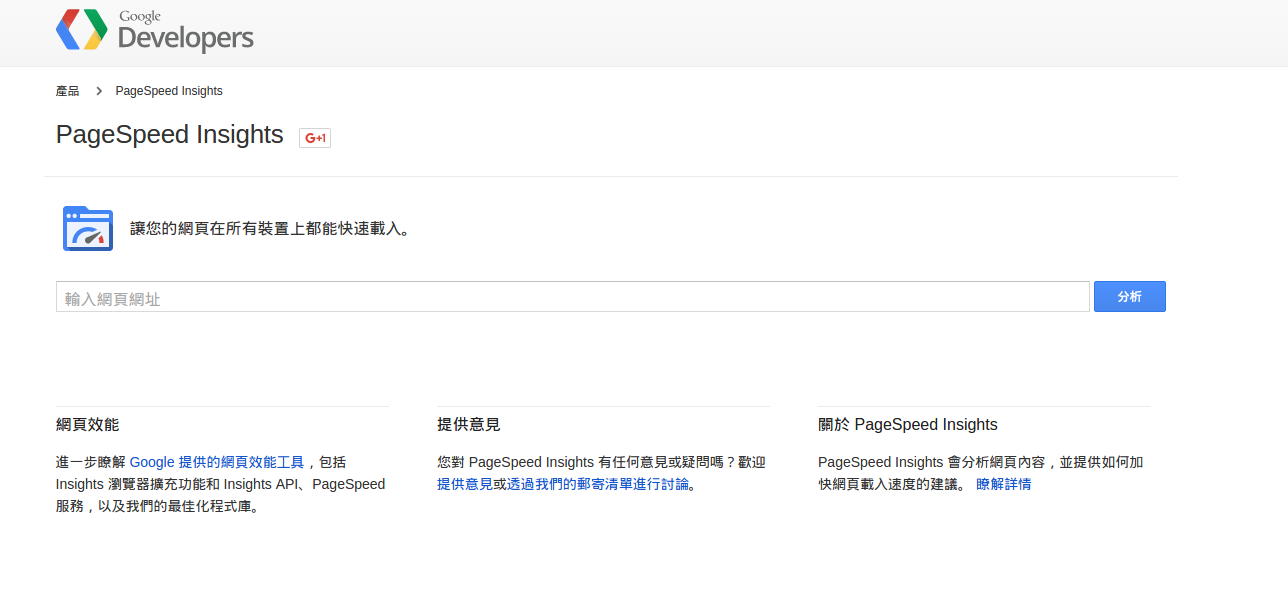Click the 網頁效能 section heading
The image size is (1288, 605).
(87, 425)
